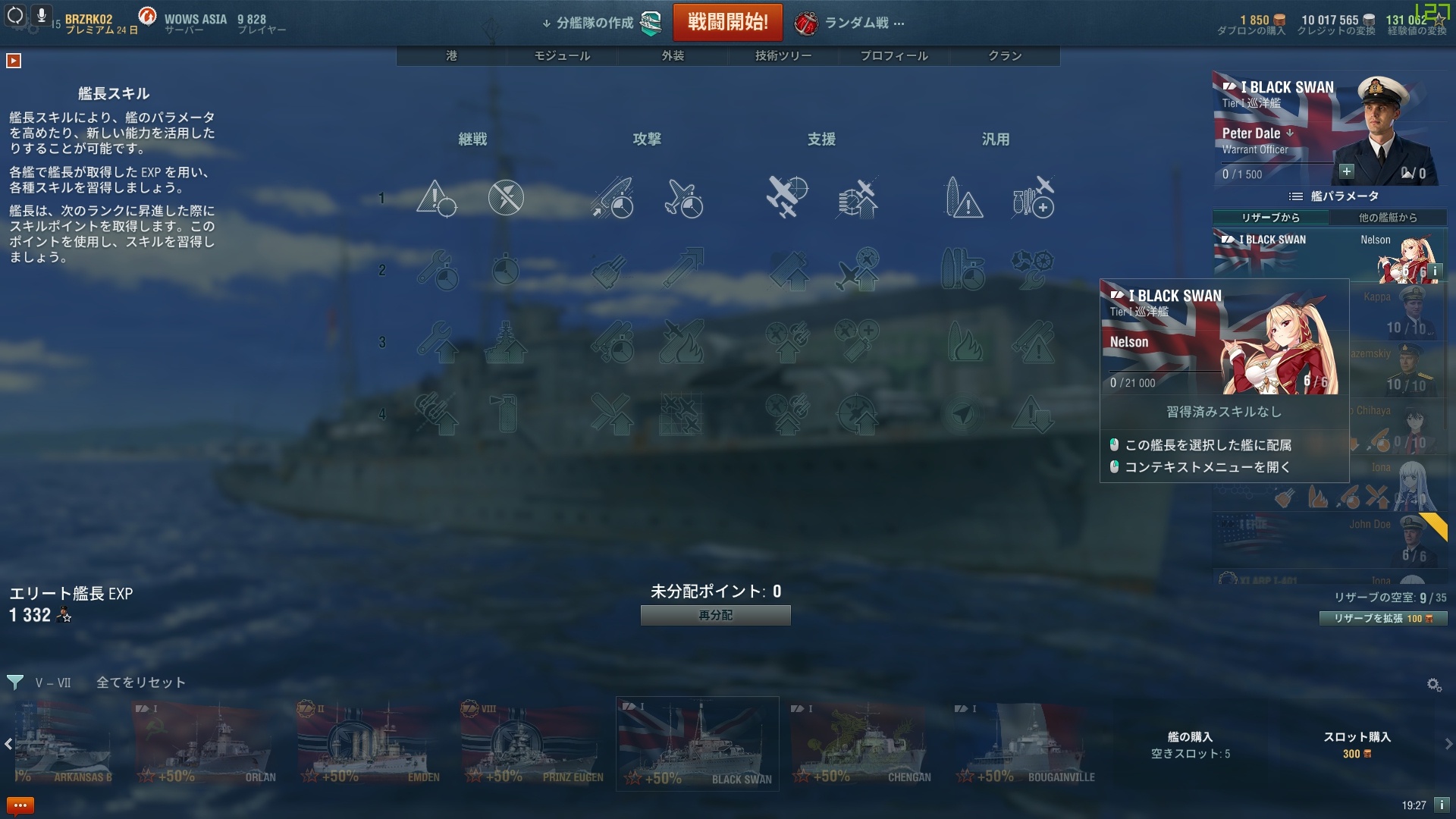
Task: Switch commander list to 他の艦艇から
Action: 1388,218
